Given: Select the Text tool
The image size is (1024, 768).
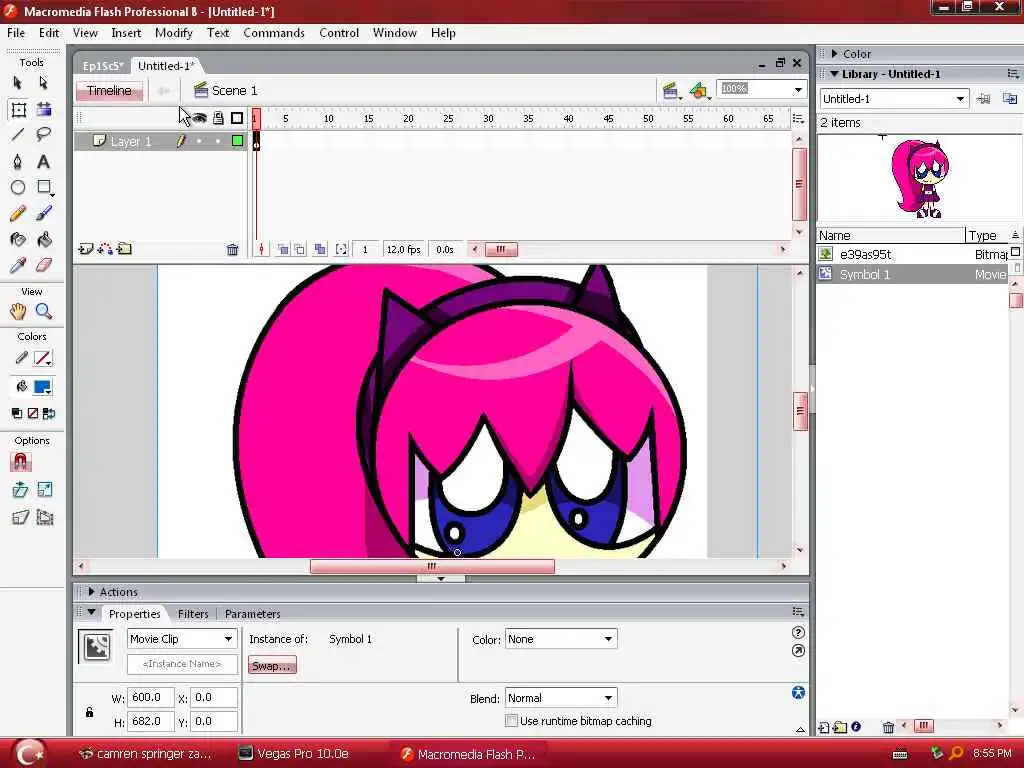Looking at the screenshot, I should [43, 161].
